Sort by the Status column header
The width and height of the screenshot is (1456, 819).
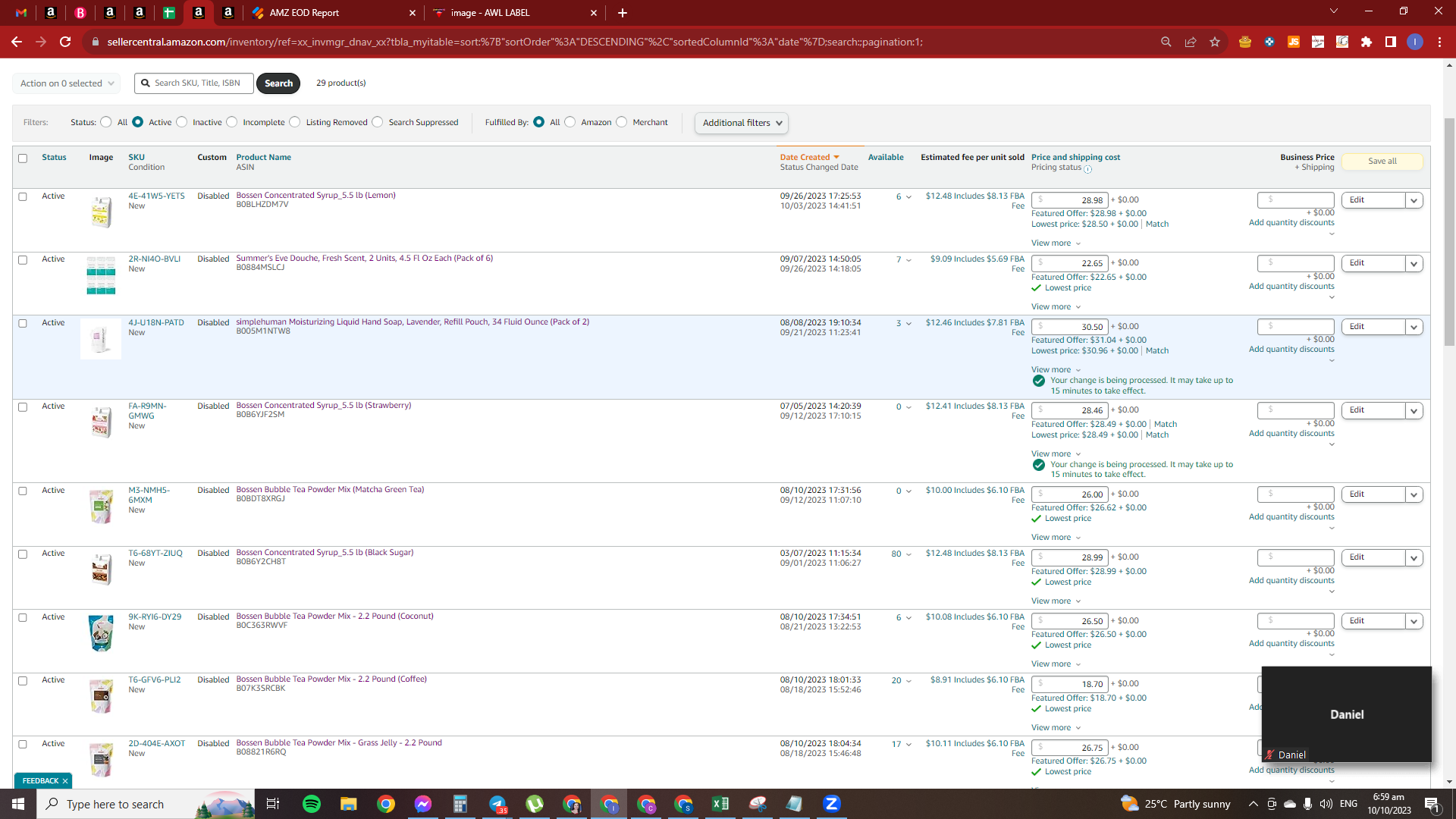coord(54,157)
